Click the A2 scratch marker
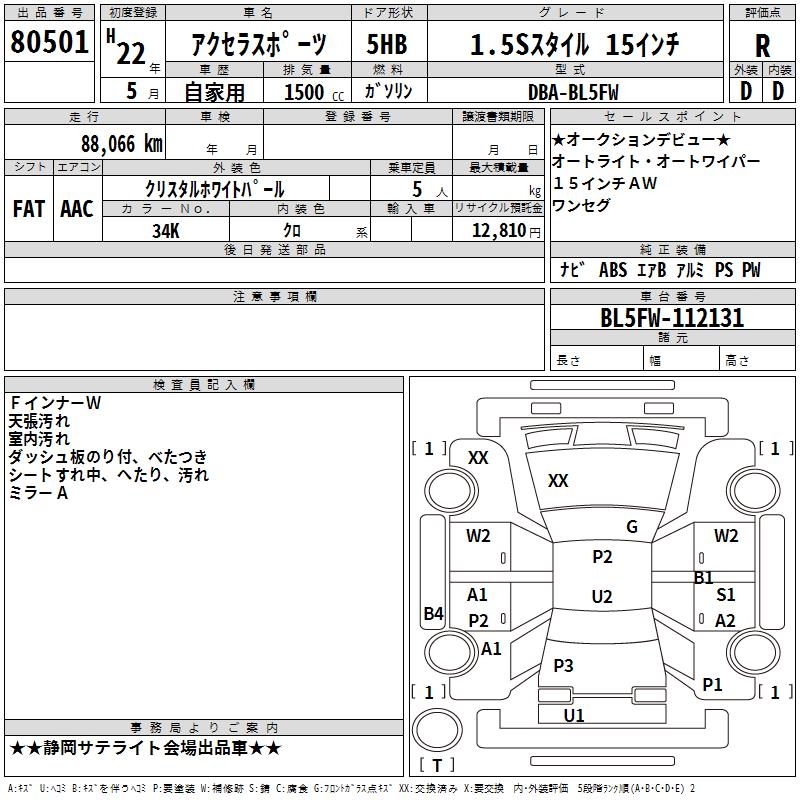 point(725,621)
